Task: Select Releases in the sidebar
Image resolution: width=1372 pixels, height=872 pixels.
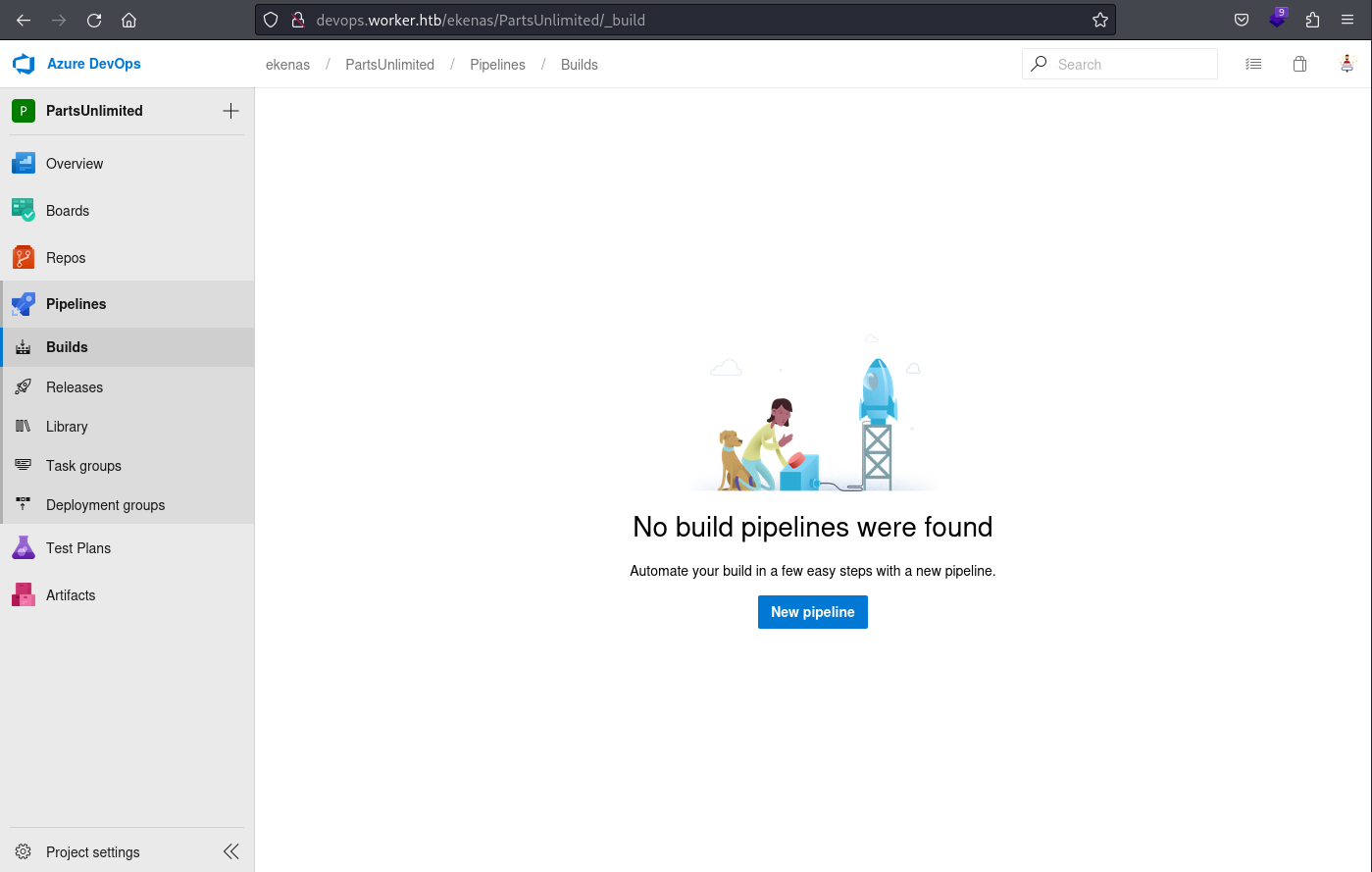Action: coord(127,387)
